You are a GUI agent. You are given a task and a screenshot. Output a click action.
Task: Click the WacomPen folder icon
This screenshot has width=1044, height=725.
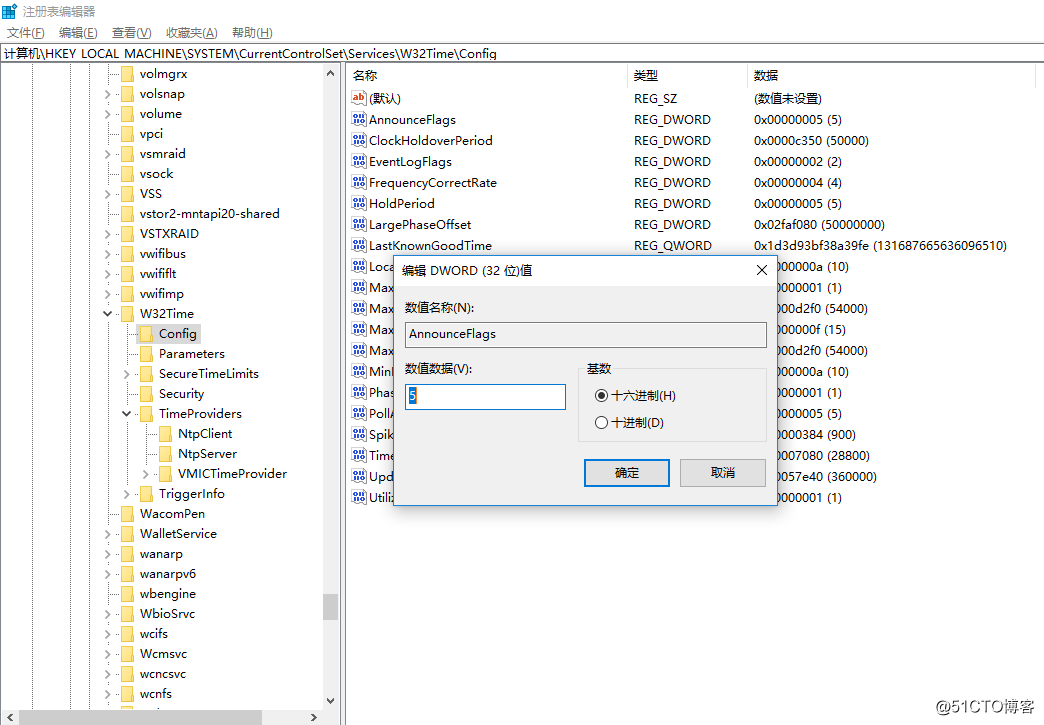click(128, 514)
